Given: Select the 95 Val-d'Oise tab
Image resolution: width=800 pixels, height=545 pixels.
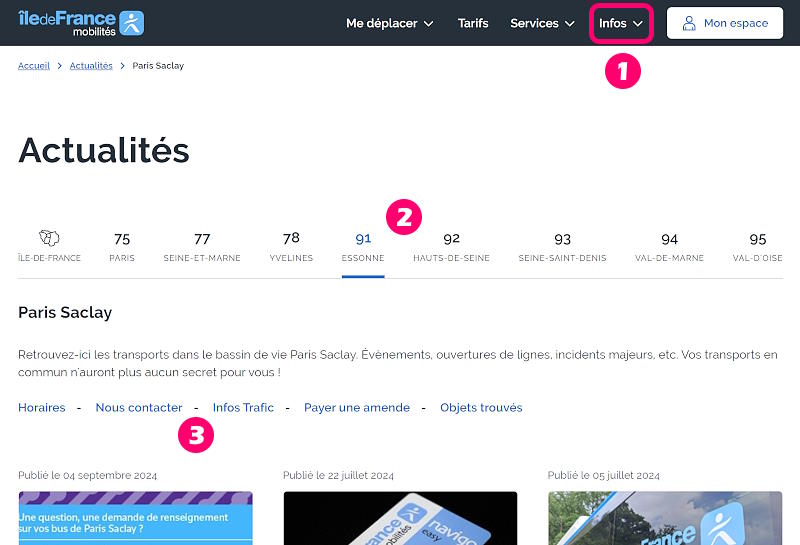Looking at the screenshot, I should (x=758, y=247).
